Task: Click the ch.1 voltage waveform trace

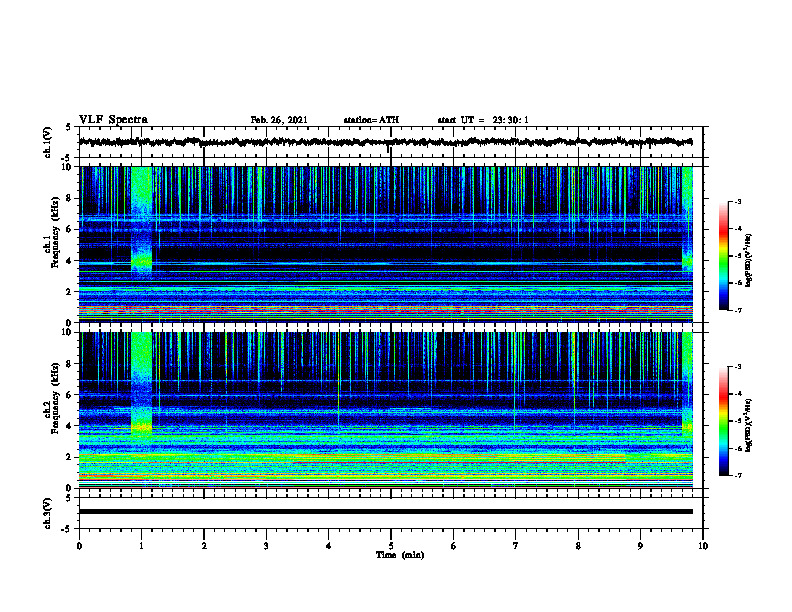Action: pyautogui.click(x=386, y=142)
